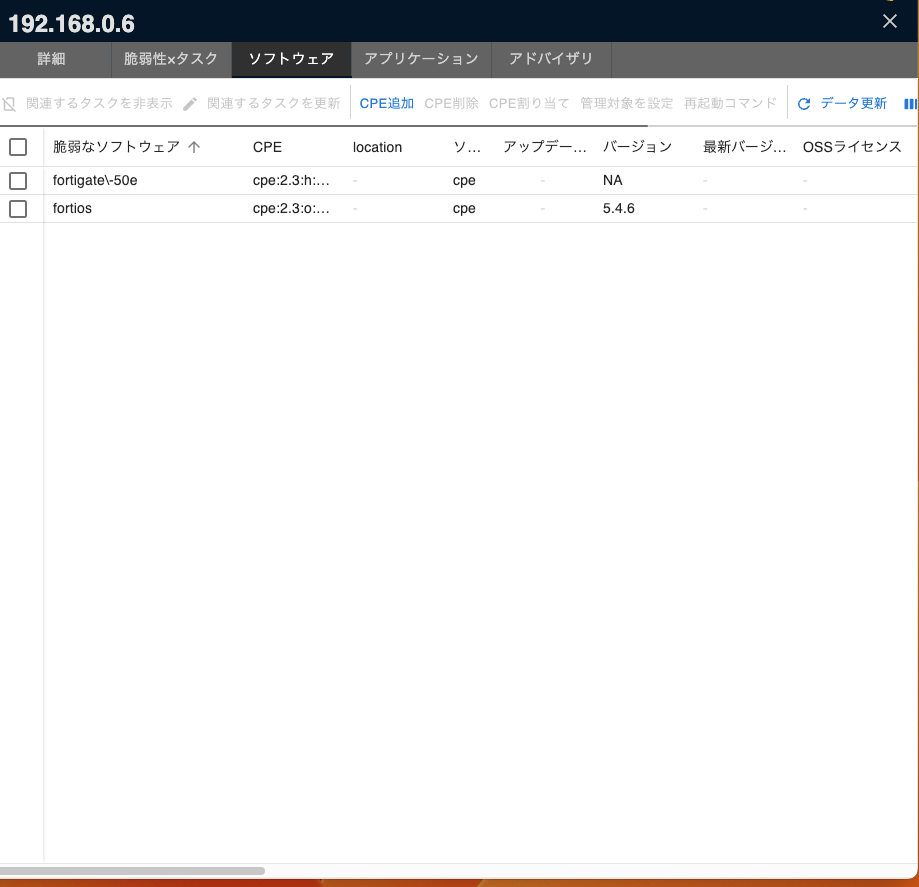Open the column settings icon at toolbar right
This screenshot has height=887, width=919.
pos(910,104)
